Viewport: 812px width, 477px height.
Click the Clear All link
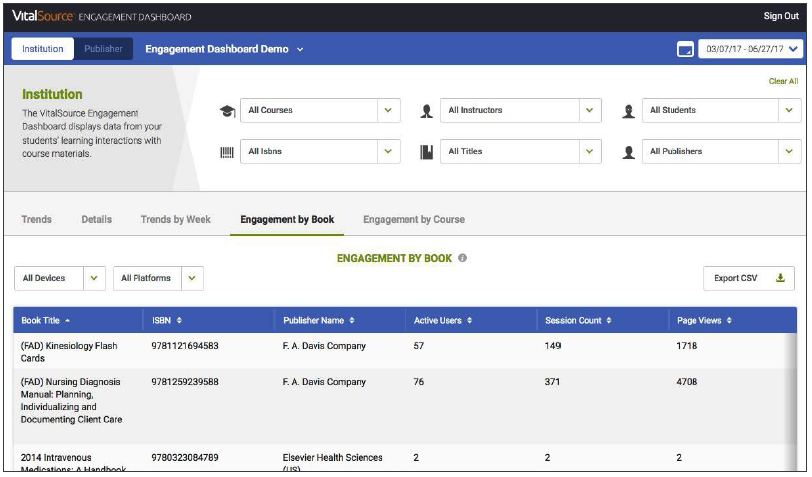click(x=783, y=82)
